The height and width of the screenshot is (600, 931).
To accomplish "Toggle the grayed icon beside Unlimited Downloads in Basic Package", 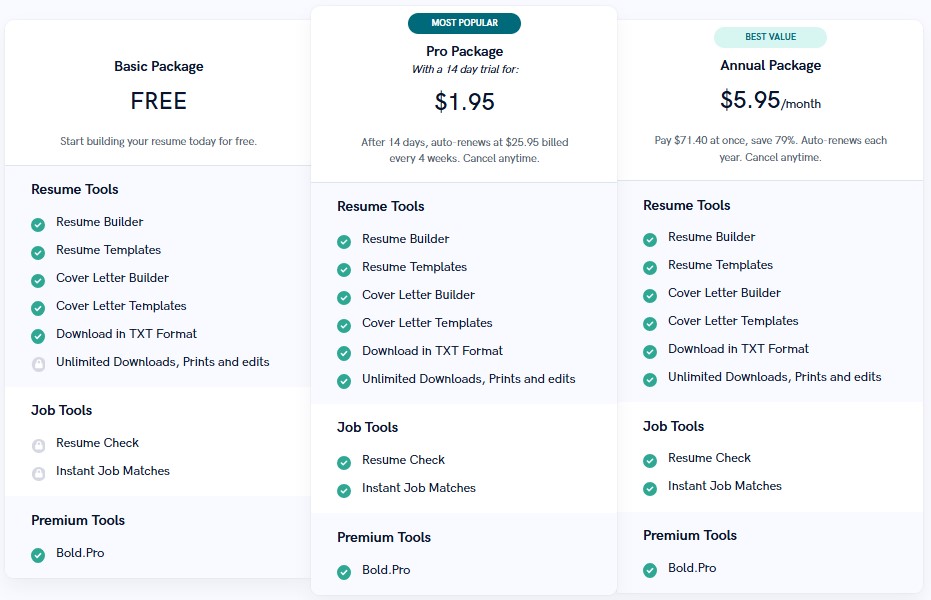I will pos(38,362).
